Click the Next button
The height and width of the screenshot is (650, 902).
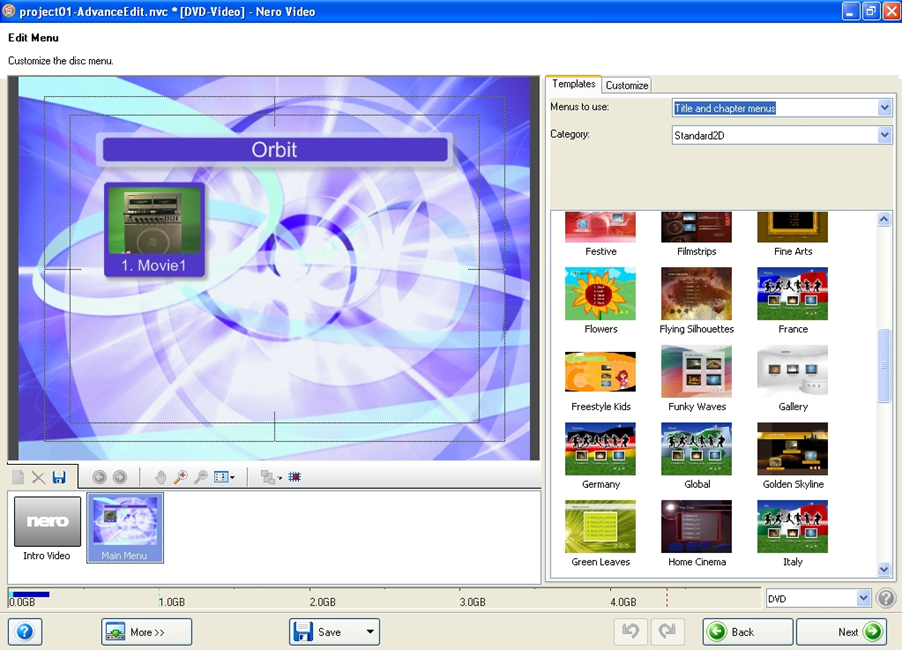click(841, 632)
